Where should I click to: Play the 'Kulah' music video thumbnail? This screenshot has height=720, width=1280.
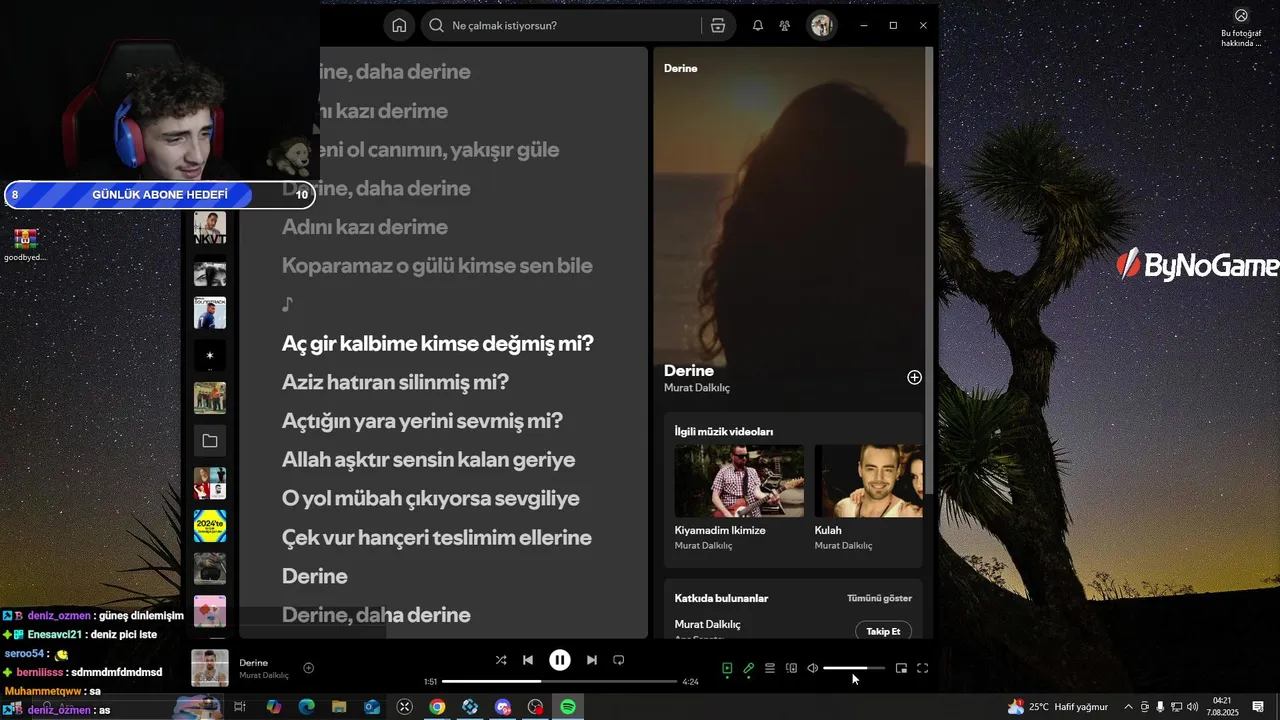[x=868, y=481]
